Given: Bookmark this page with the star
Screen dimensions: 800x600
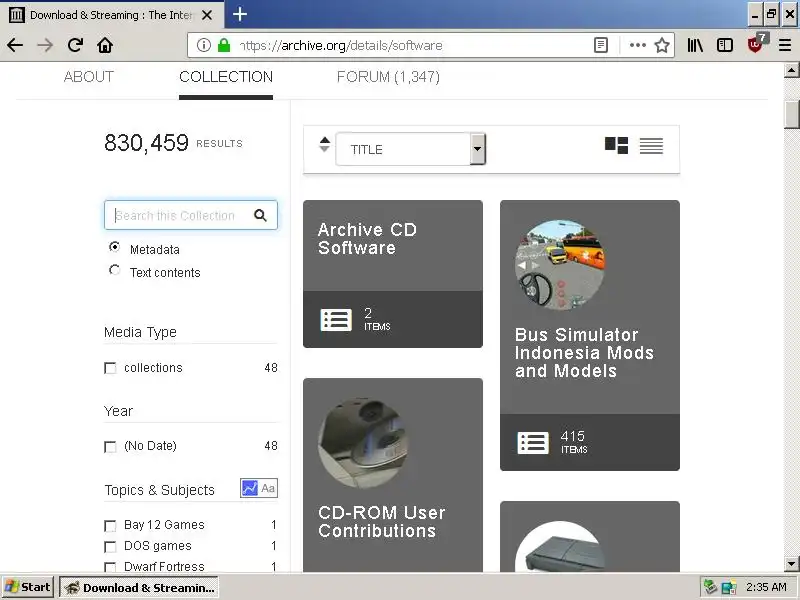Looking at the screenshot, I should [662, 45].
